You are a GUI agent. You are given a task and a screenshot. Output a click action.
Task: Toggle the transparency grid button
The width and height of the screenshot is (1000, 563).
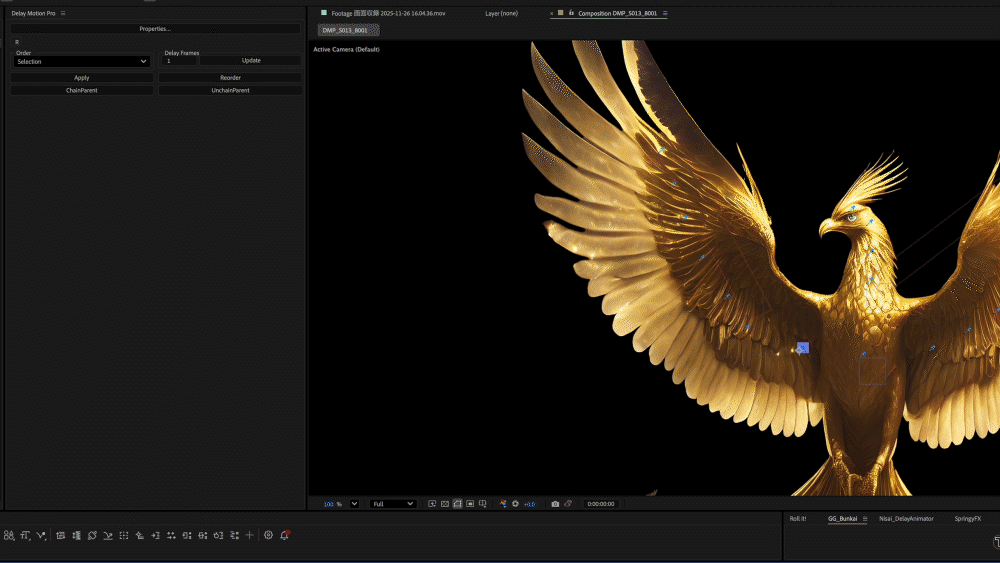445,504
